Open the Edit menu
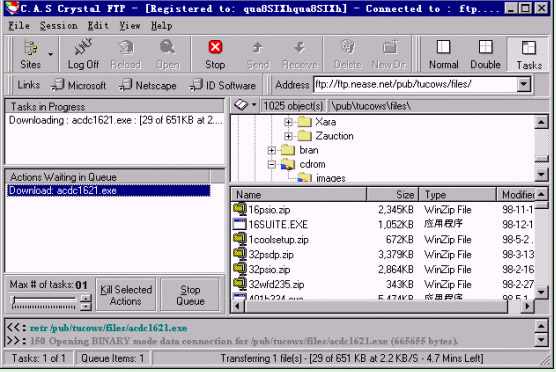The image size is (556, 372). tap(98, 26)
